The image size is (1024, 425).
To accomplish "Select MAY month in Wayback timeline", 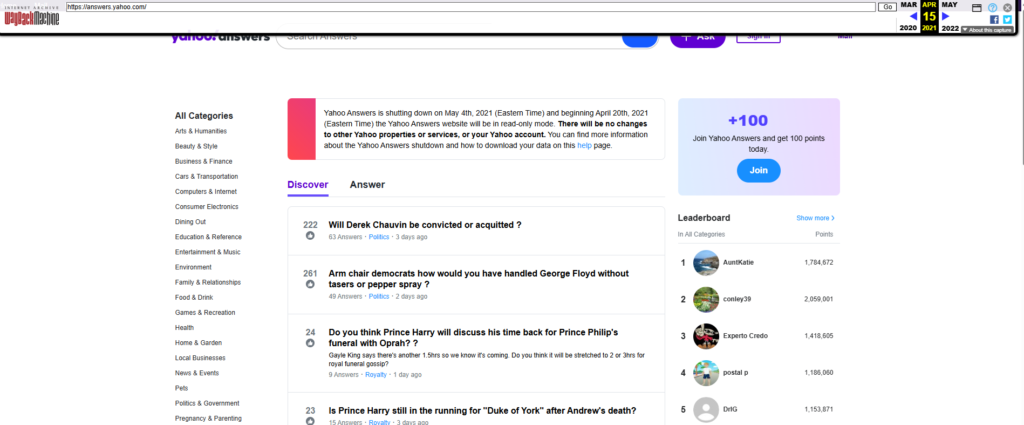I will [950, 5].
